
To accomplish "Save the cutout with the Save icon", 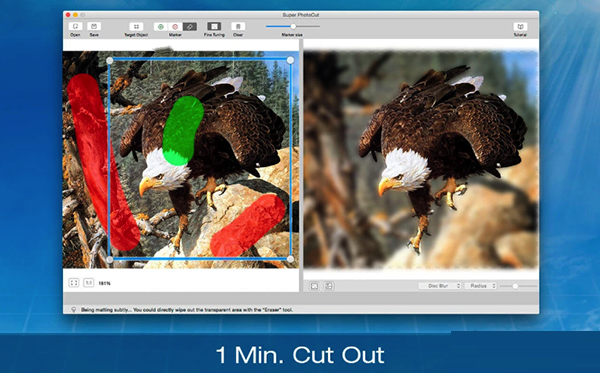I will 94,26.
